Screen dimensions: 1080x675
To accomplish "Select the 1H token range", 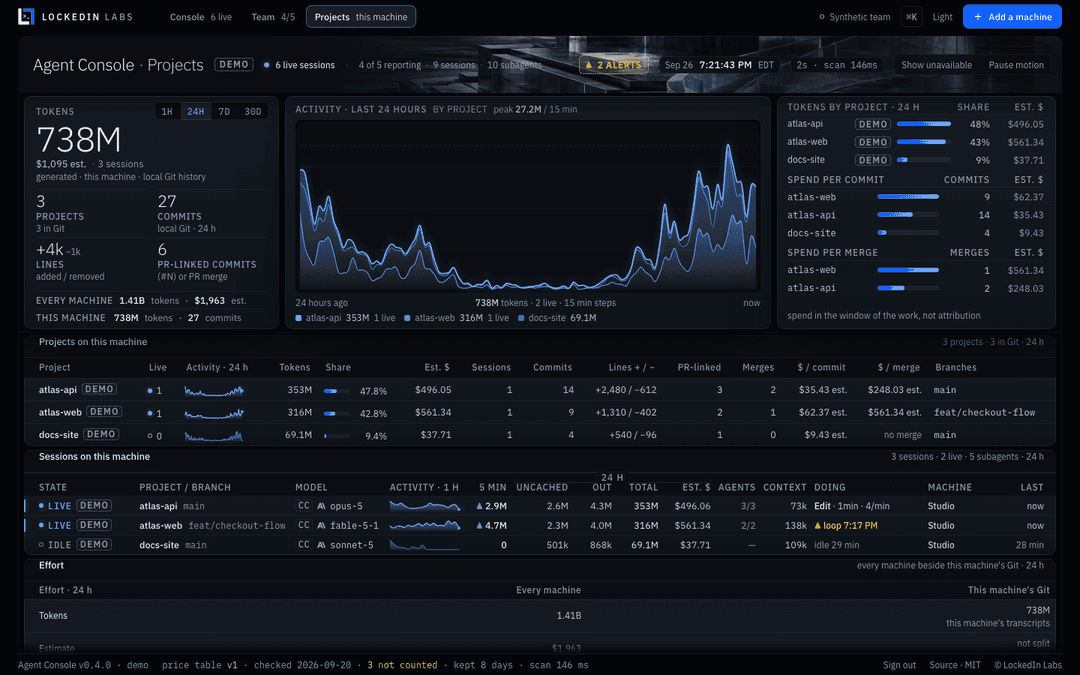I will (x=167, y=112).
